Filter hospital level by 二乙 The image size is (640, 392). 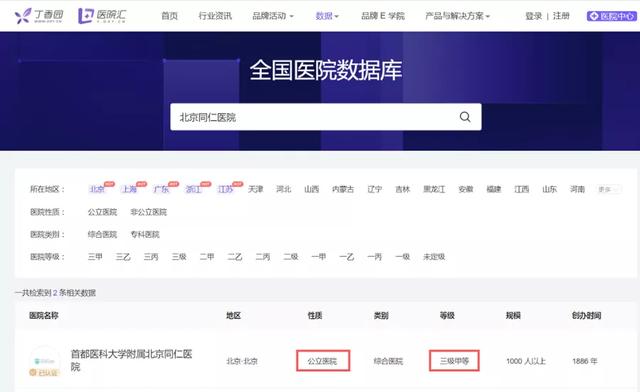235,257
